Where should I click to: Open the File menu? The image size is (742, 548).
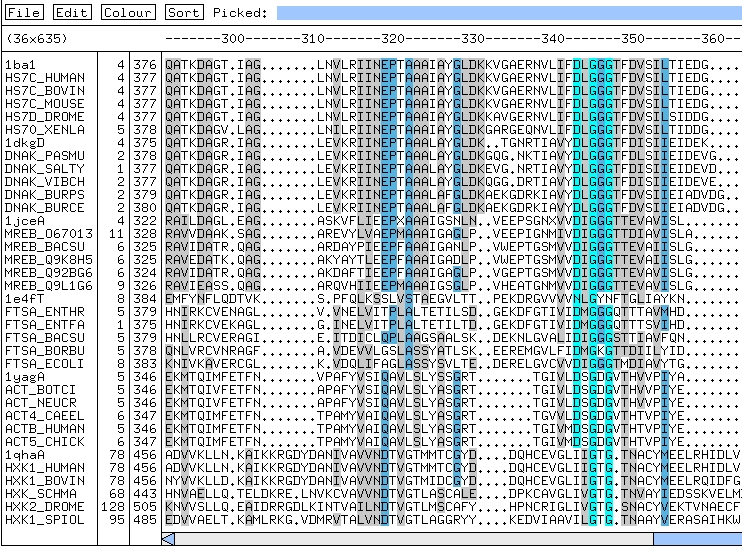24,13
